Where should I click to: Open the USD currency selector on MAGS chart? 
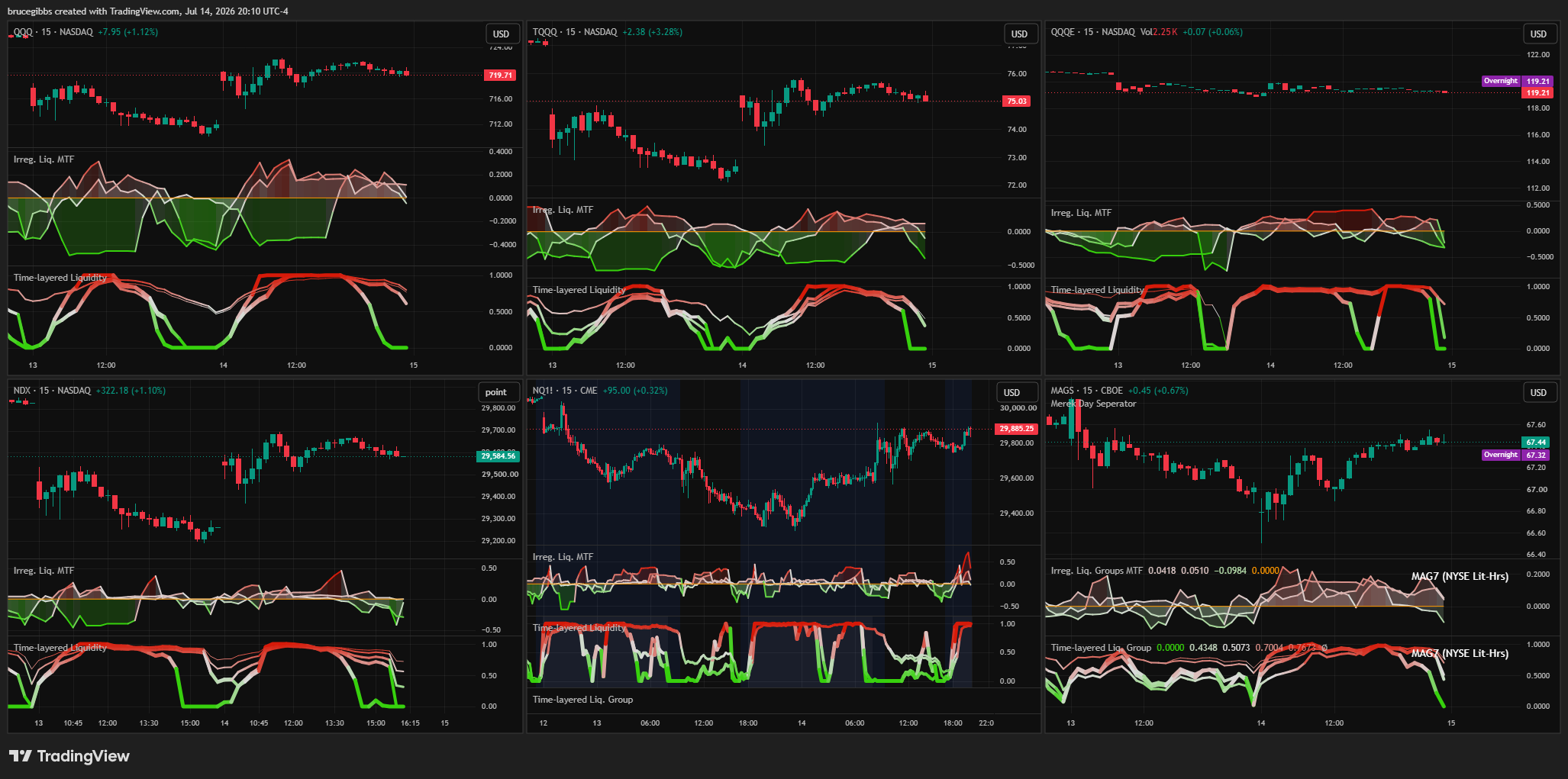[1538, 392]
